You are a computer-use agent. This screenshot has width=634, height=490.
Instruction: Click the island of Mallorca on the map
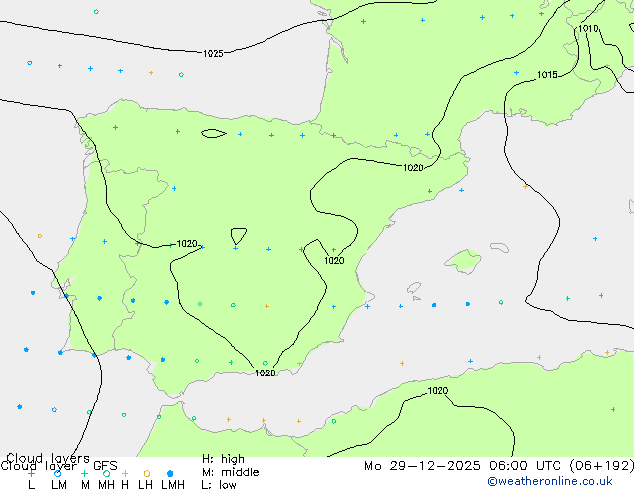(x=463, y=261)
